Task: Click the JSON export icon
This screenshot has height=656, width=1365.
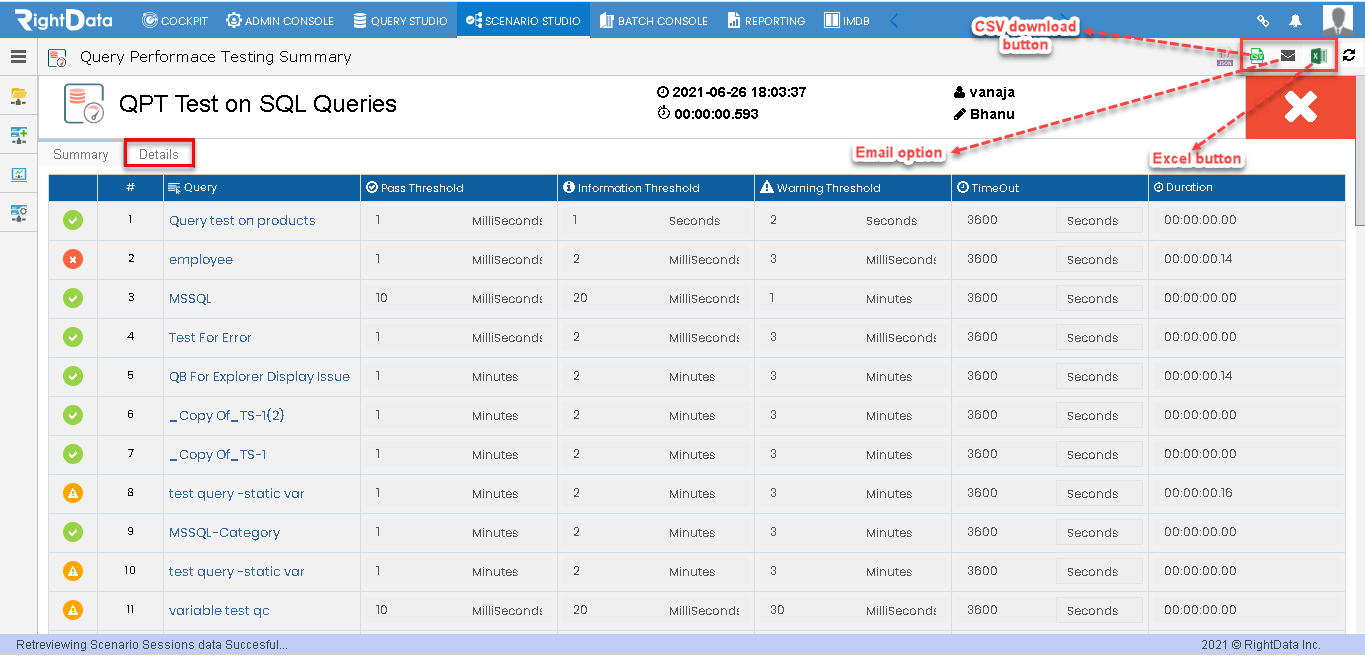Action: click(x=1226, y=57)
